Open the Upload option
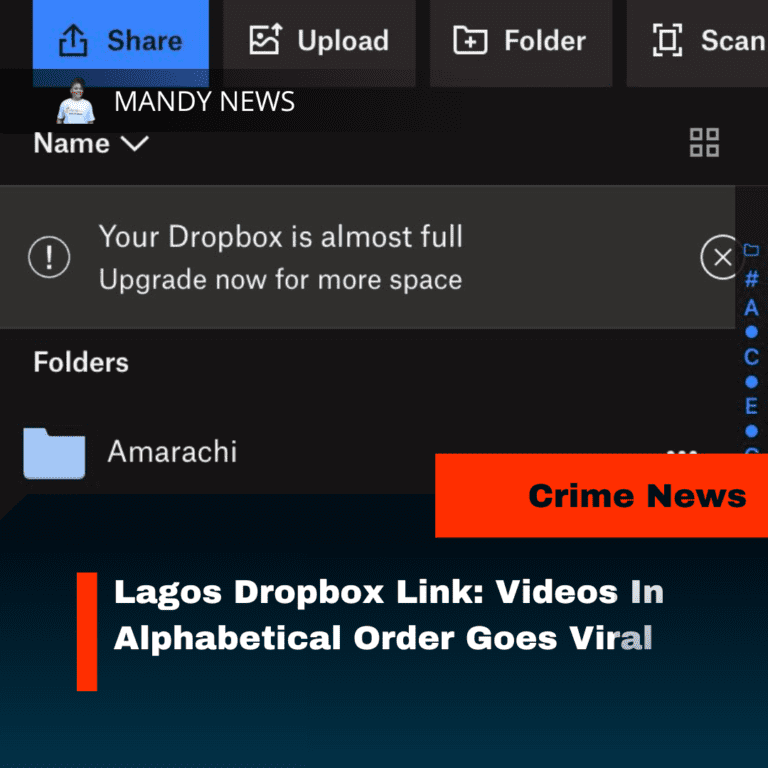The image size is (768, 768). click(x=319, y=42)
